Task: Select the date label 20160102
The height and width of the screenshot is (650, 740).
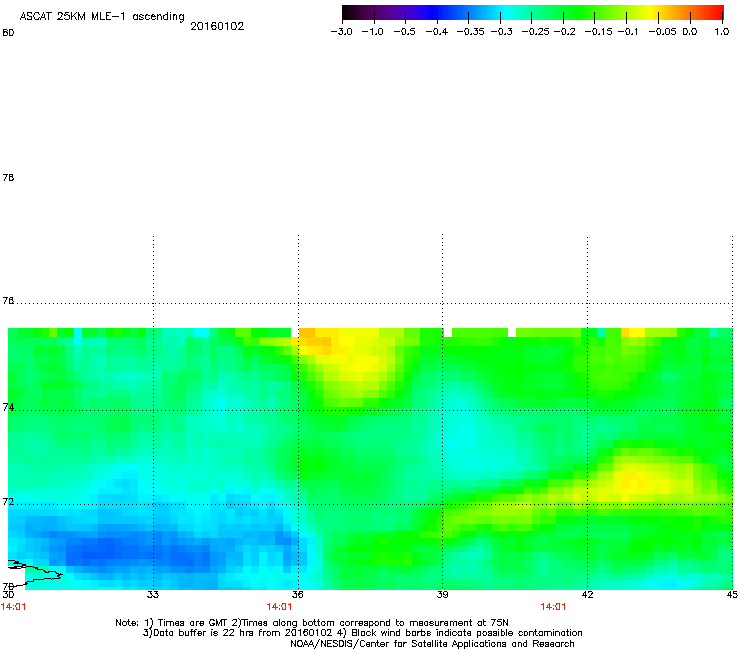Action: (x=217, y=26)
